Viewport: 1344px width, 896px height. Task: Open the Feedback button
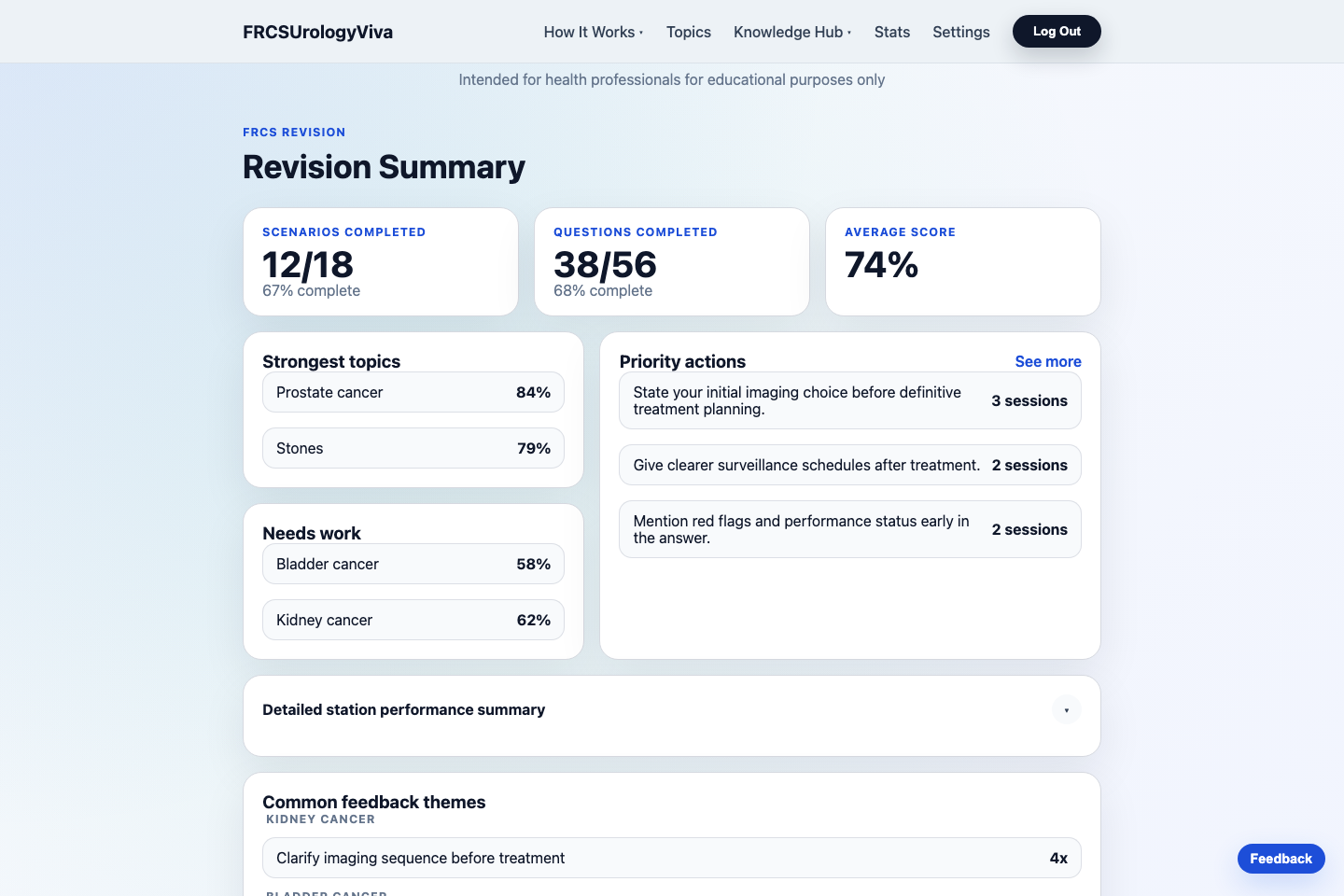(x=1281, y=859)
